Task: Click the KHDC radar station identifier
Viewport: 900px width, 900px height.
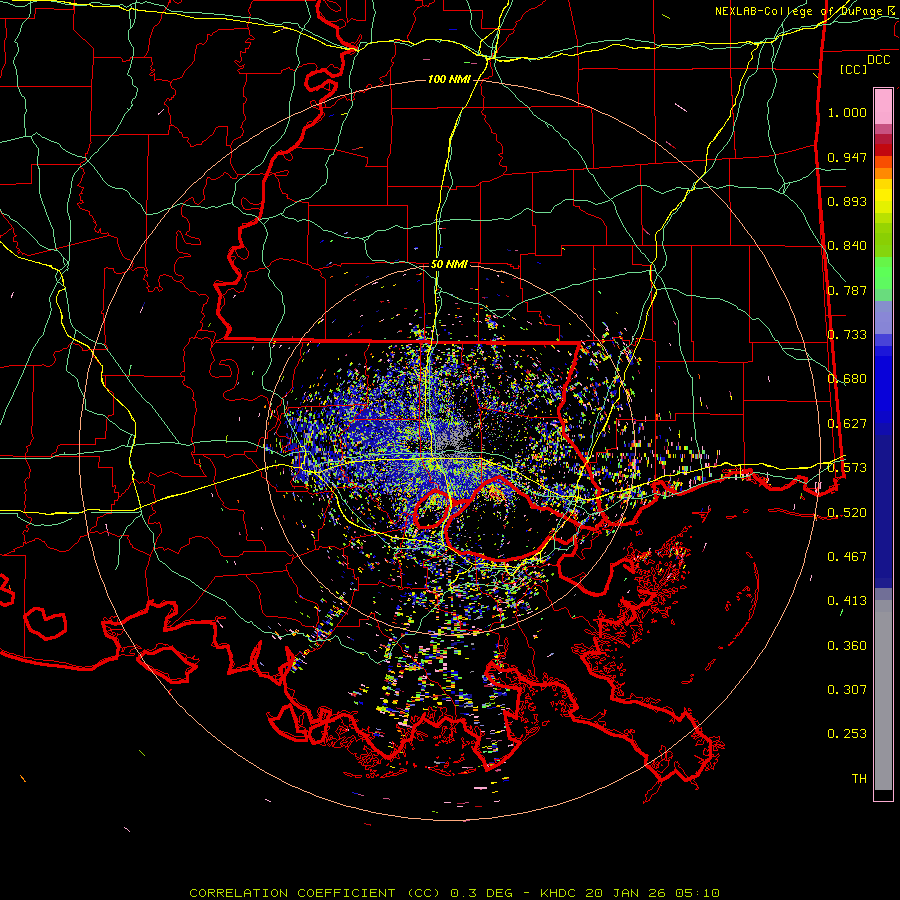Action: click(x=560, y=893)
